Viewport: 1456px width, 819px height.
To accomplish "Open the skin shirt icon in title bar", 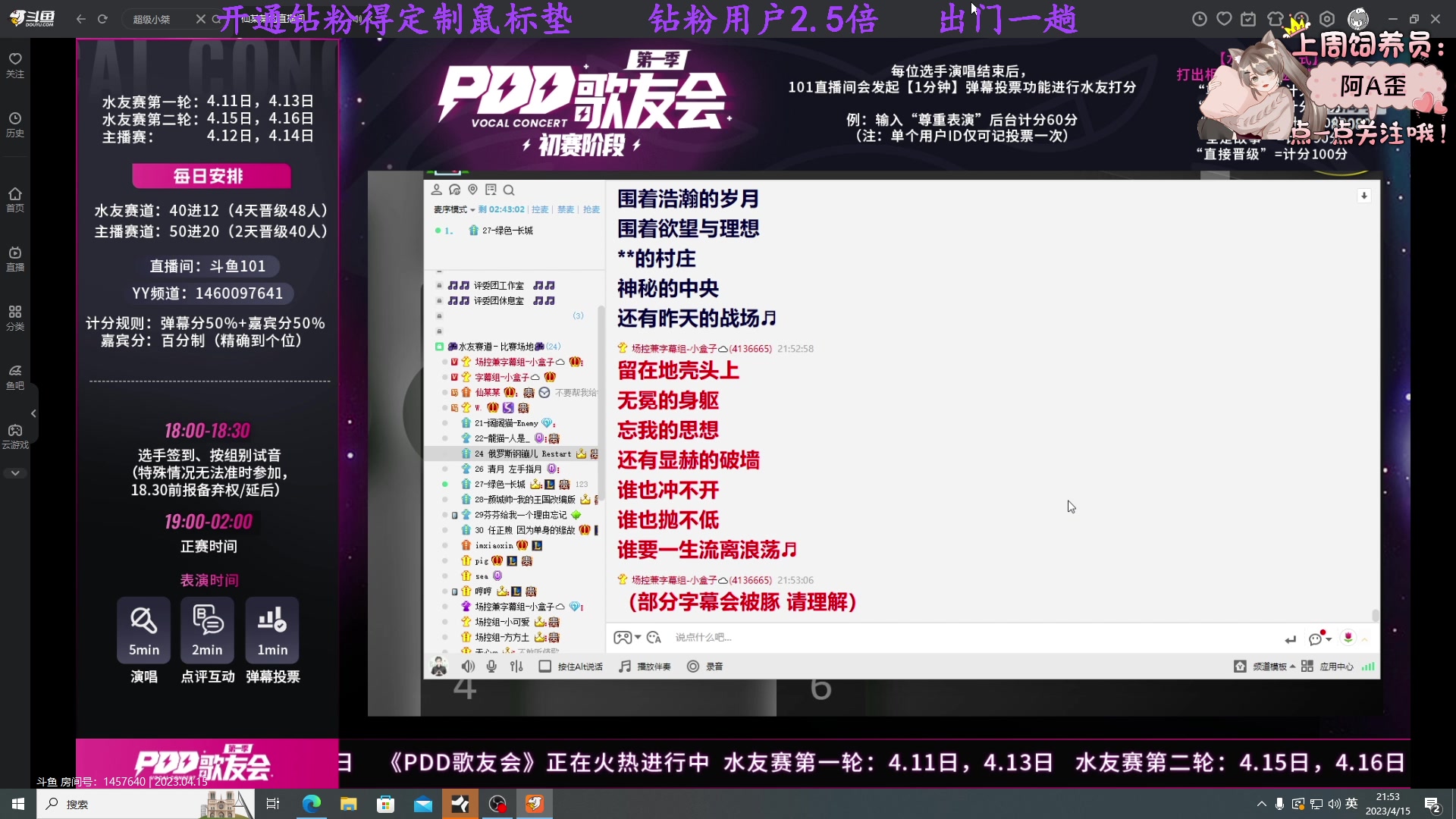I will [x=1275, y=19].
